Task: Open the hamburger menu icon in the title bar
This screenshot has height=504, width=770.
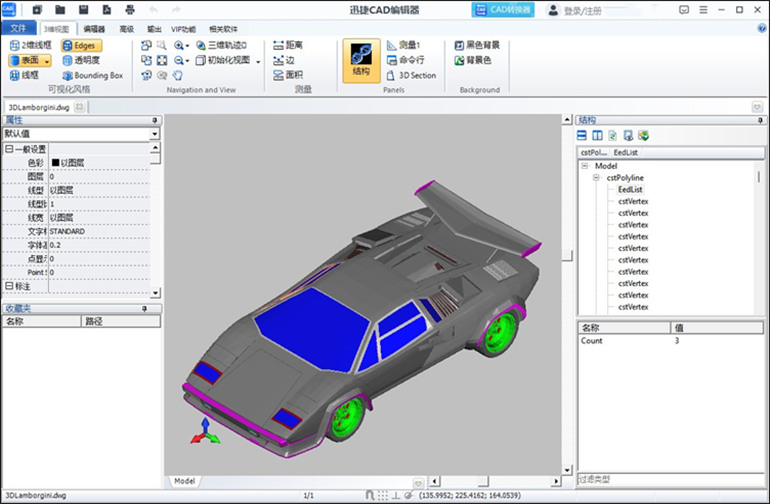Action: click(703, 10)
